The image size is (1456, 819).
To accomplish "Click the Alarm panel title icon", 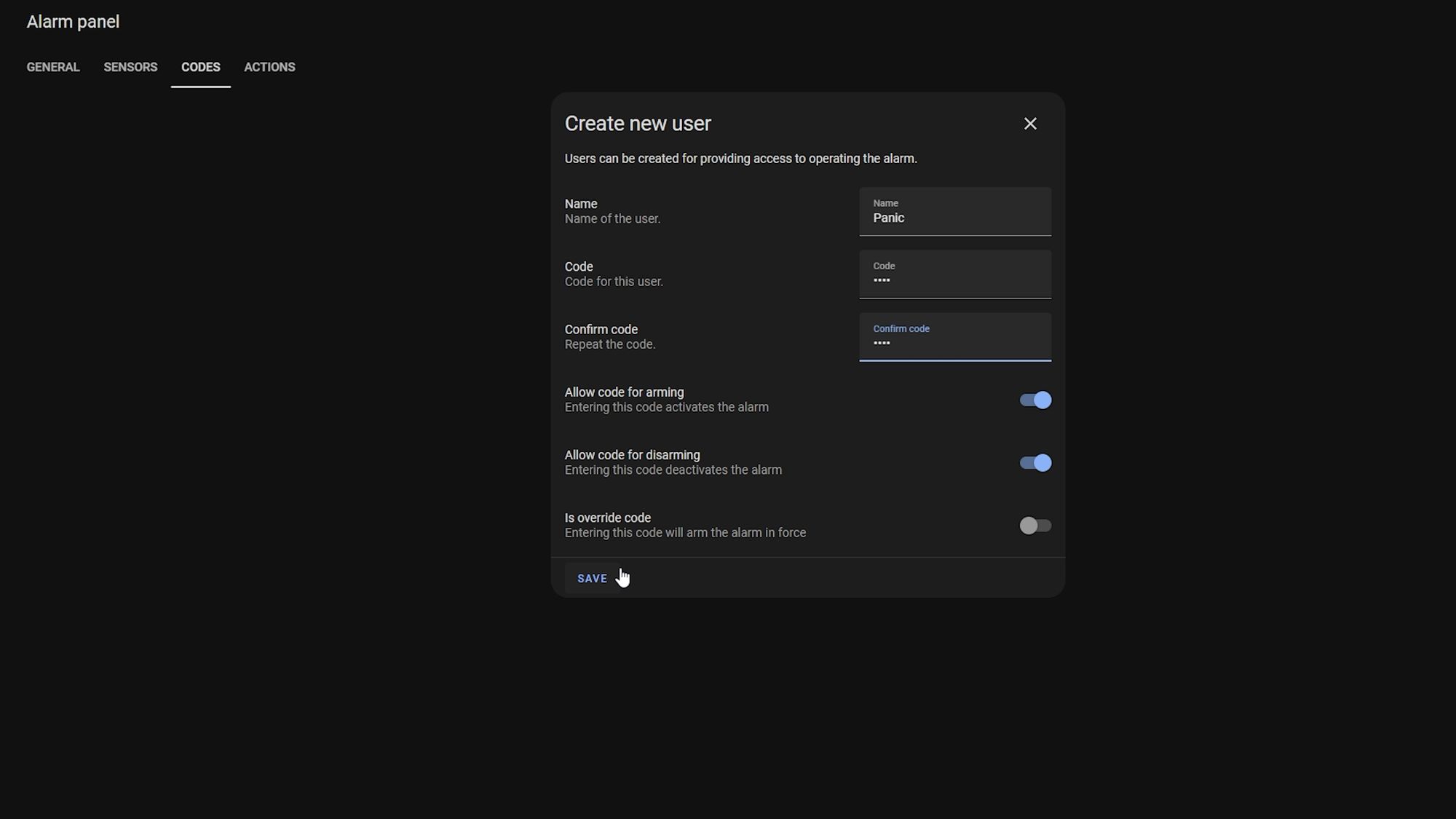I will (x=72, y=22).
